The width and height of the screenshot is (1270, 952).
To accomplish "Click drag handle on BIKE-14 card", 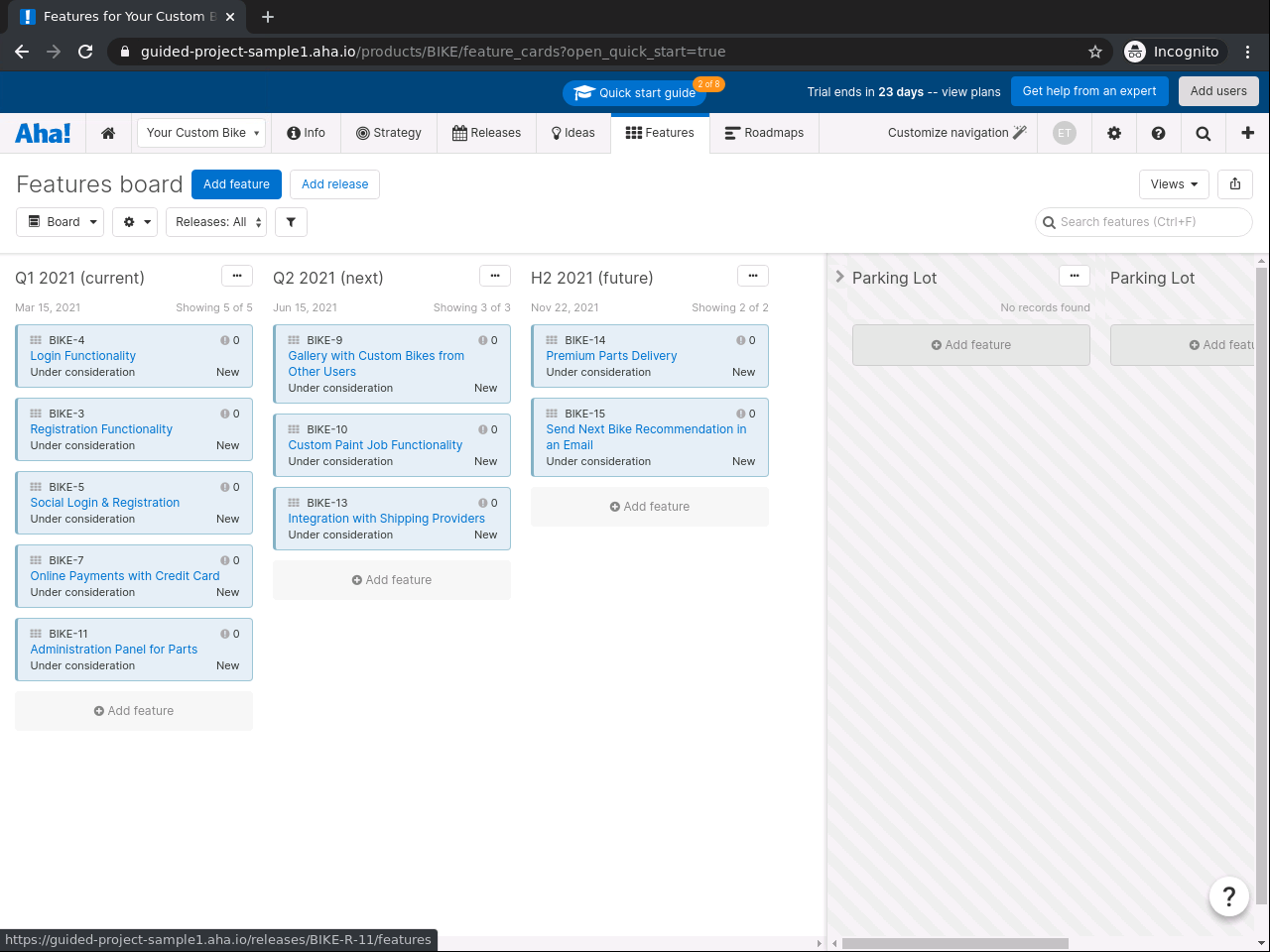I will click(x=552, y=340).
